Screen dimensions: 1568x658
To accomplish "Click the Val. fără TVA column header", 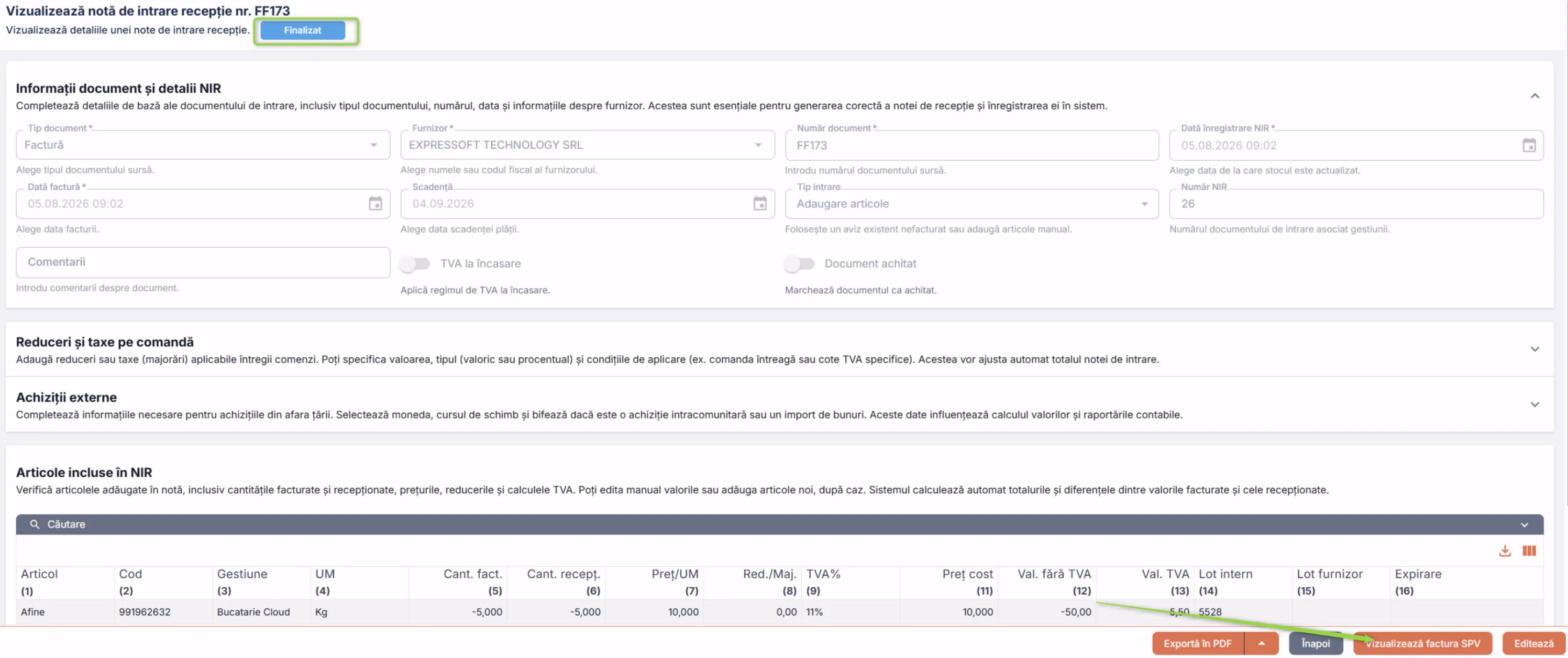I will point(1047,582).
